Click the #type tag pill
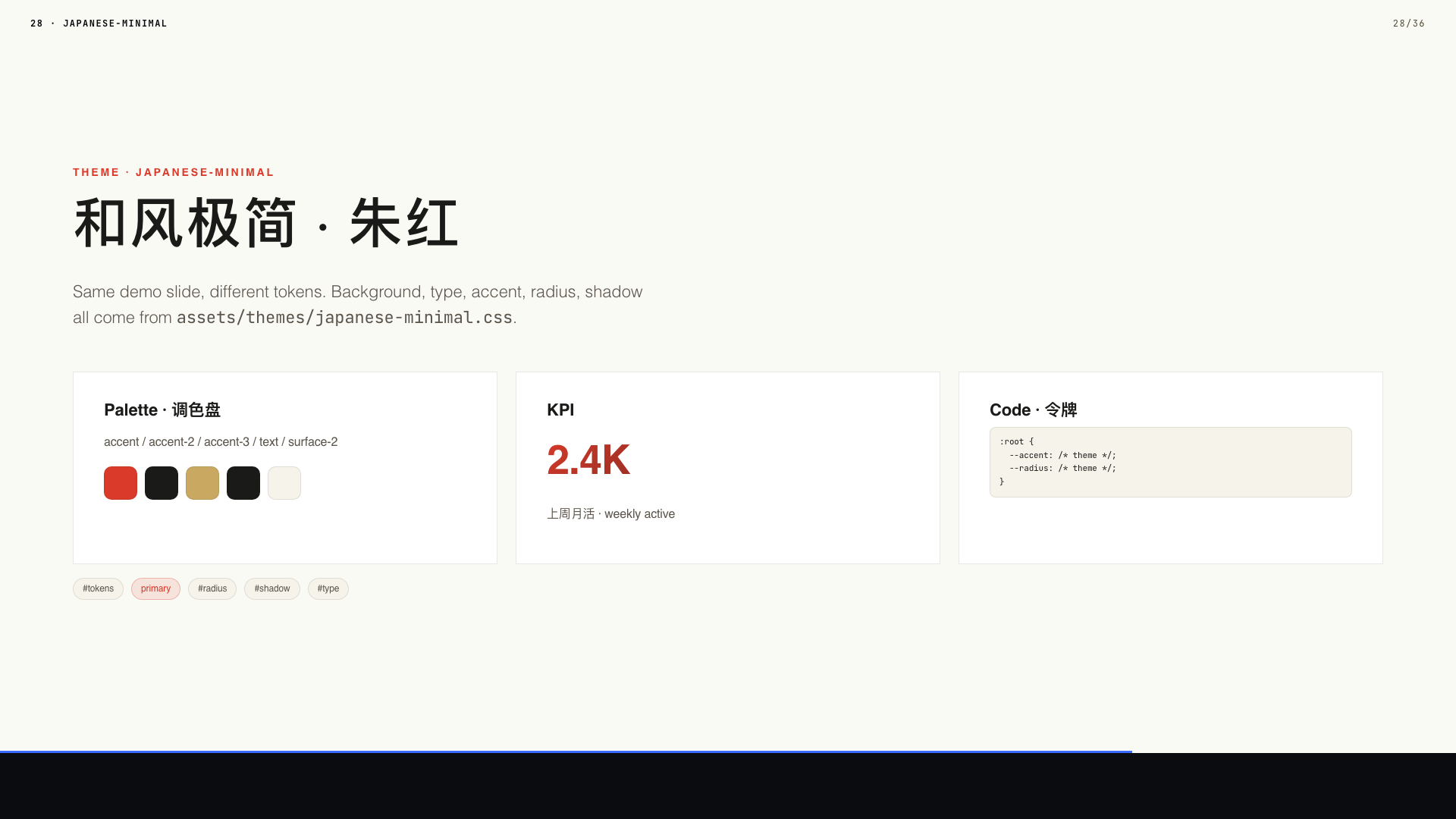The width and height of the screenshot is (1456, 819). coord(328,588)
